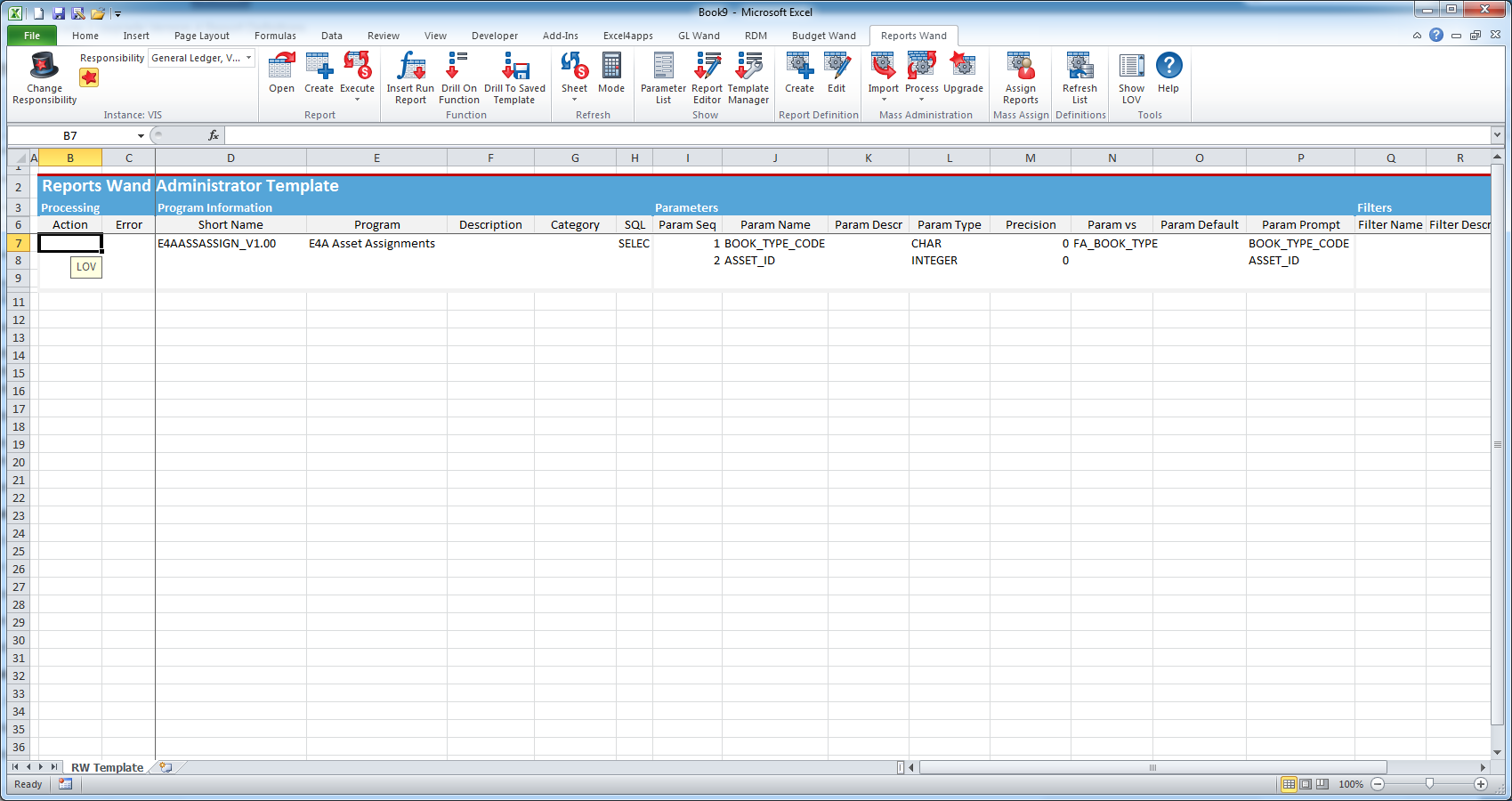Click the Save icon in quick access toolbar
This screenshot has width=1512, height=801.
click(59, 13)
